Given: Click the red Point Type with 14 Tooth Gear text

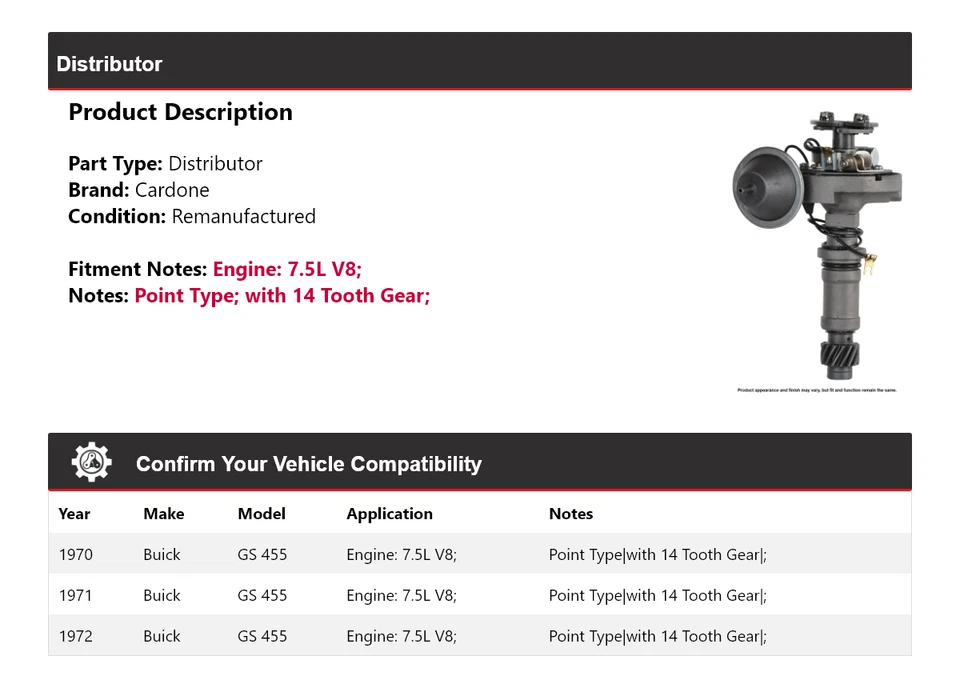Looking at the screenshot, I should coord(282,296).
